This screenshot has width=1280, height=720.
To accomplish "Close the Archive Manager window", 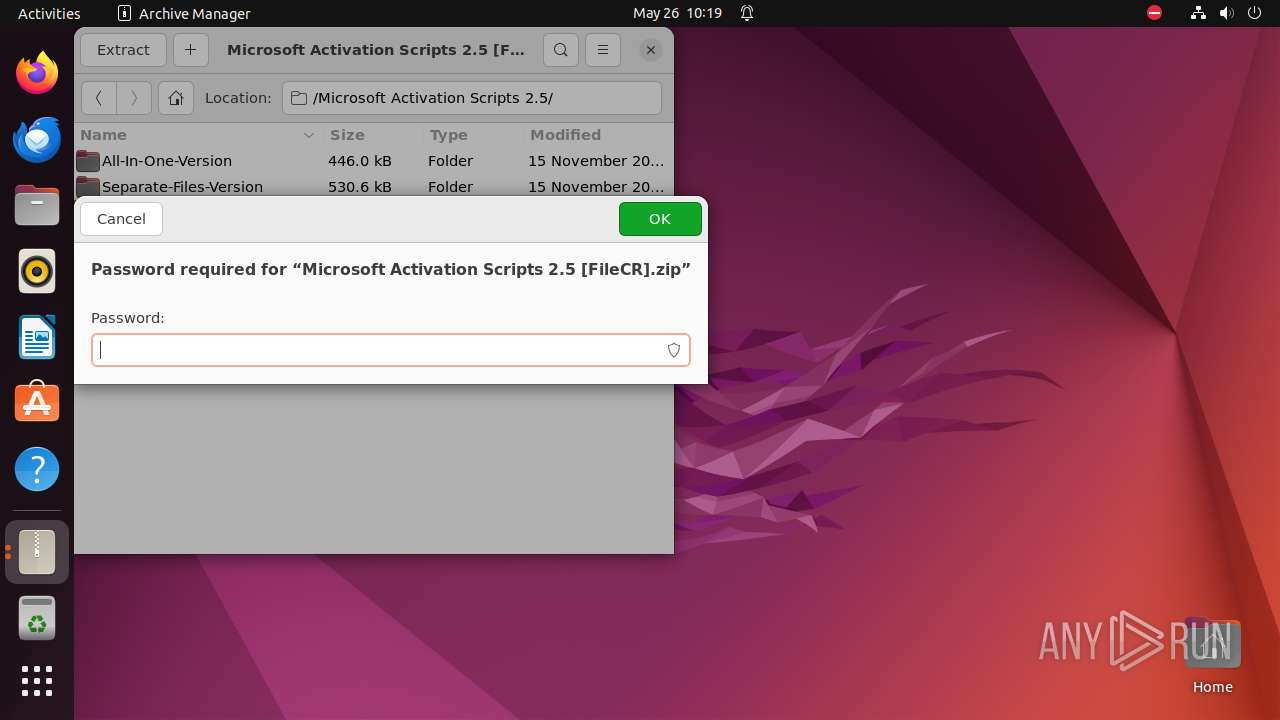I will click(650, 50).
